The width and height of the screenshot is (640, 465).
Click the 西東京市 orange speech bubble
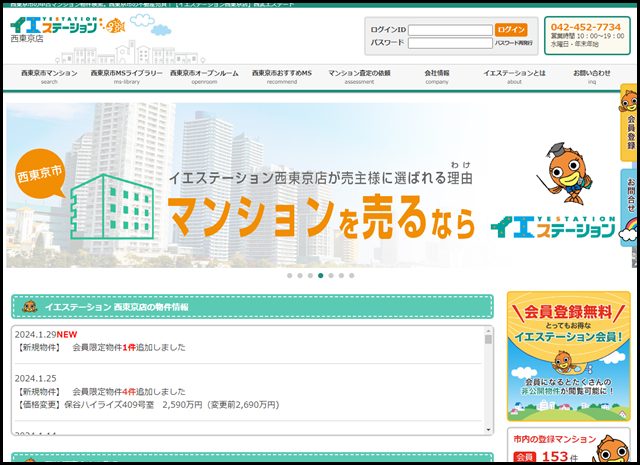coord(40,174)
